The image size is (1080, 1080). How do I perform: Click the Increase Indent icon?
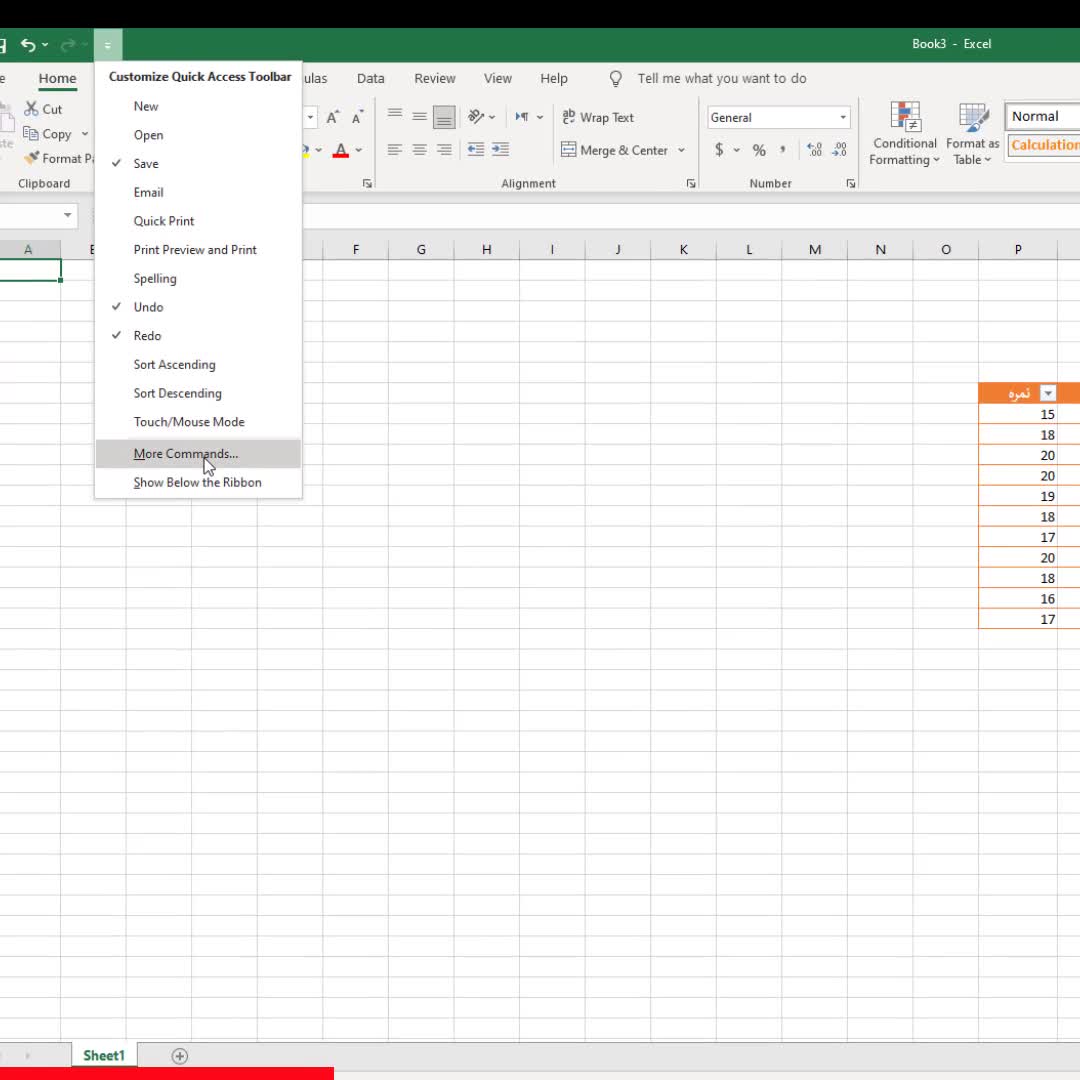500,150
